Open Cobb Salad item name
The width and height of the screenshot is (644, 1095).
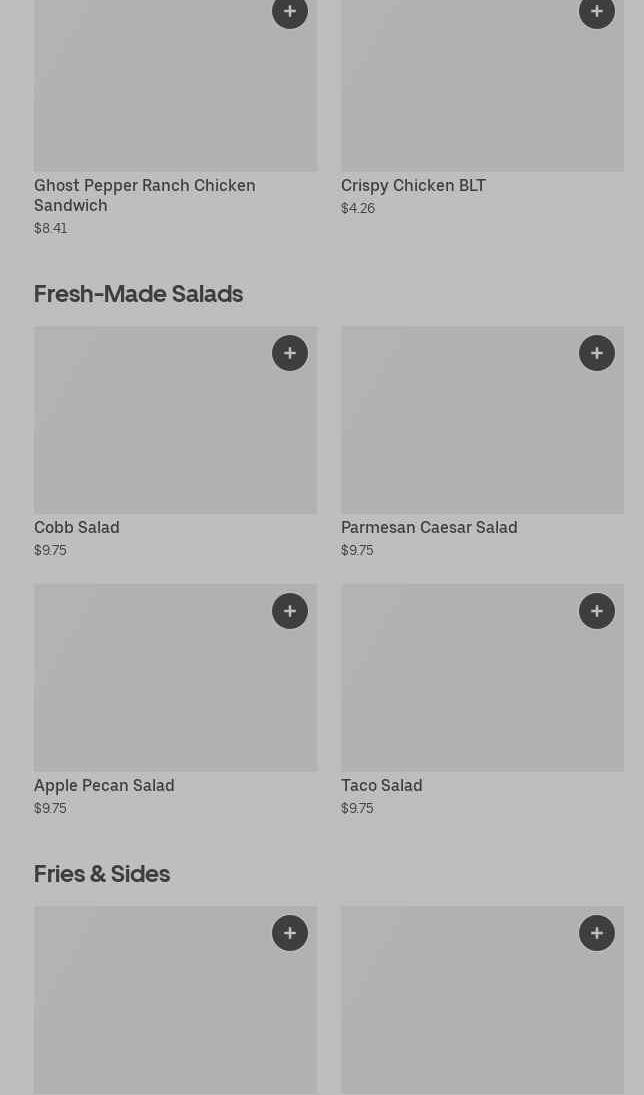[x=77, y=527]
